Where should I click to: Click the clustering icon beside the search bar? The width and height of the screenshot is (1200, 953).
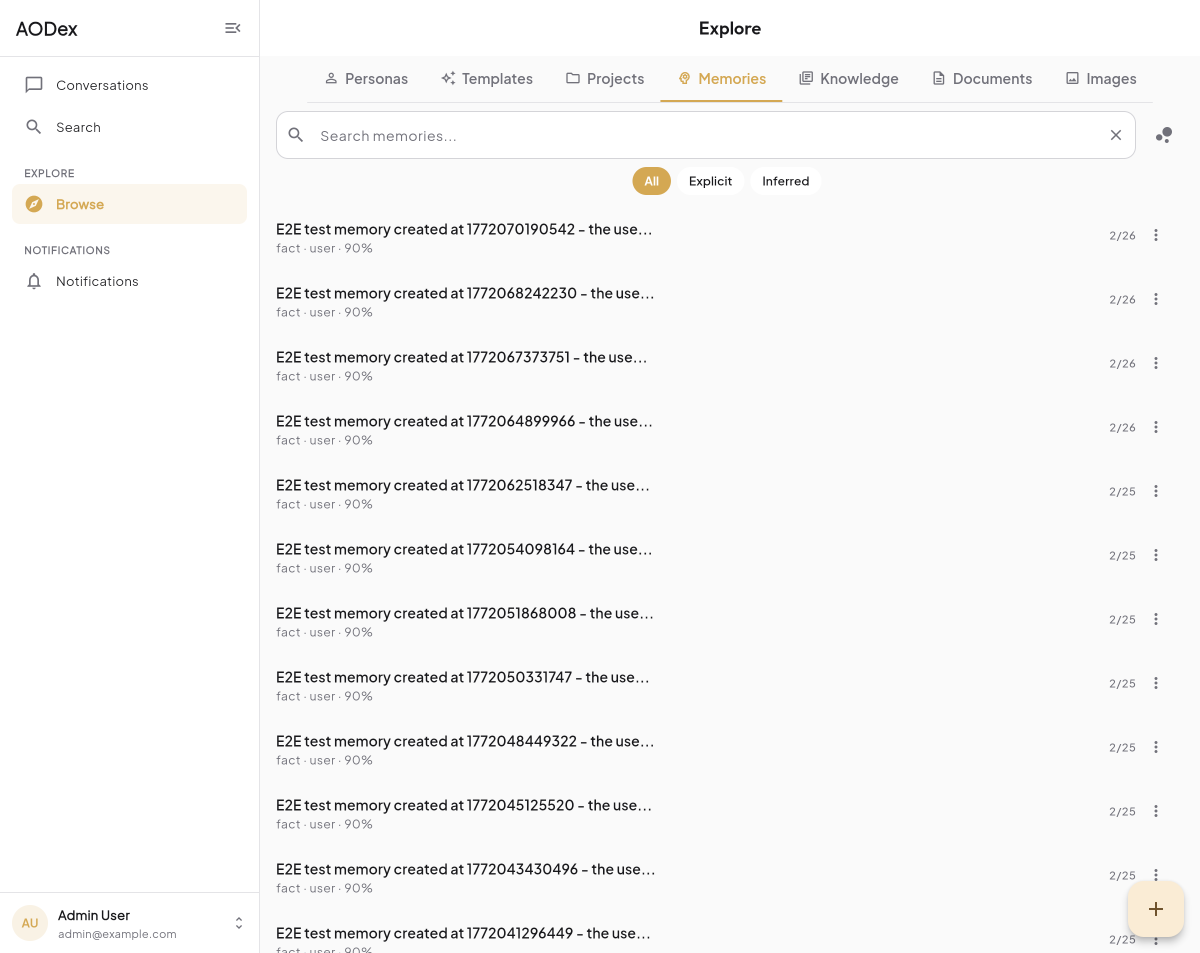(x=1164, y=135)
